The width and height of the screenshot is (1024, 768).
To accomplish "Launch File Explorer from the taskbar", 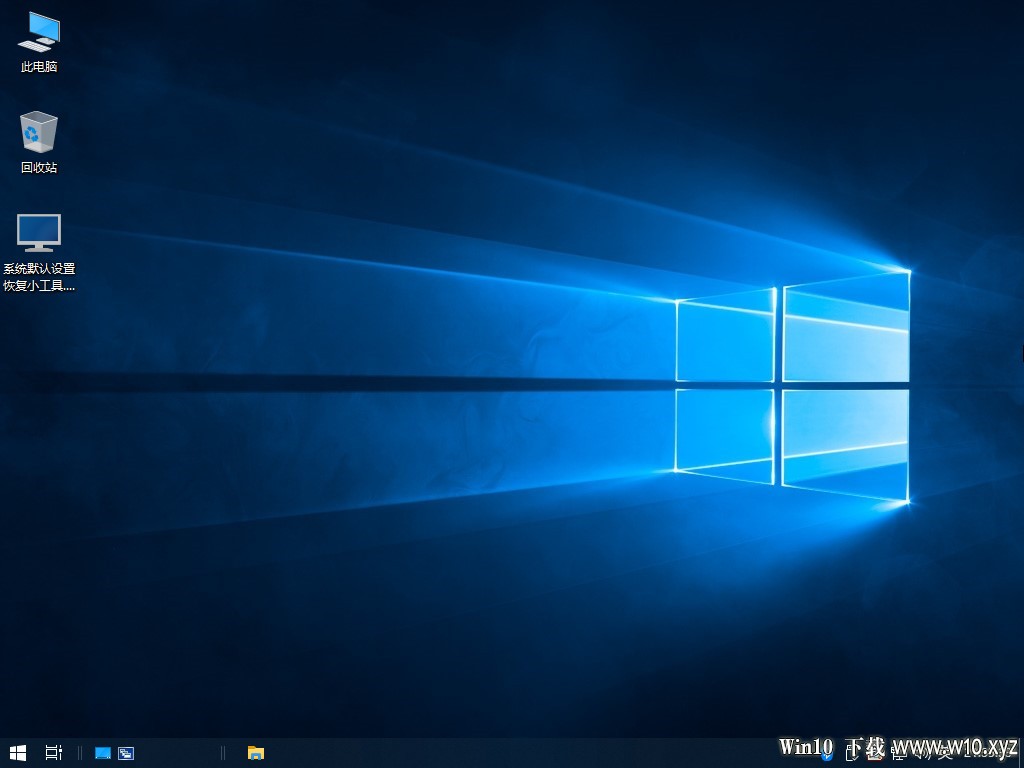I will click(x=256, y=753).
